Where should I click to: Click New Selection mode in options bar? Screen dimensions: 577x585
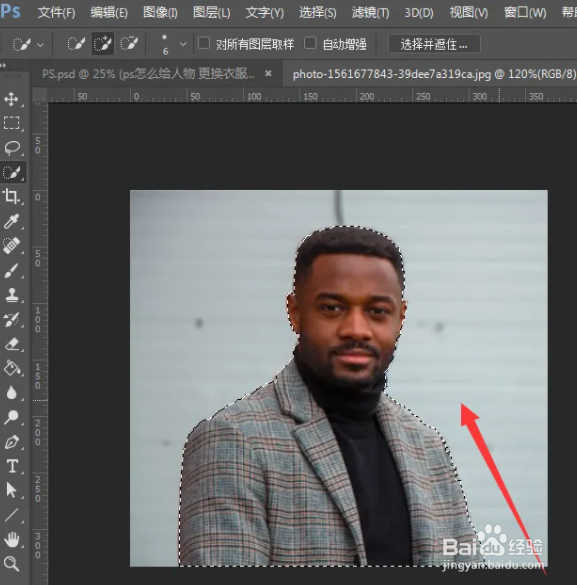pyautogui.click(x=76, y=44)
